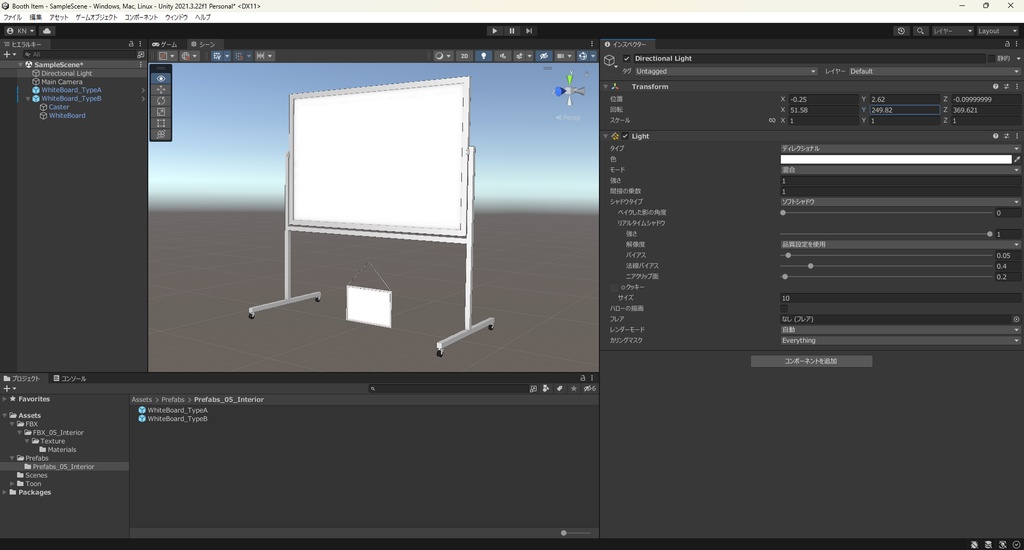Toggle 2D view mode in Scene
This screenshot has height=550, width=1024.
464,56
